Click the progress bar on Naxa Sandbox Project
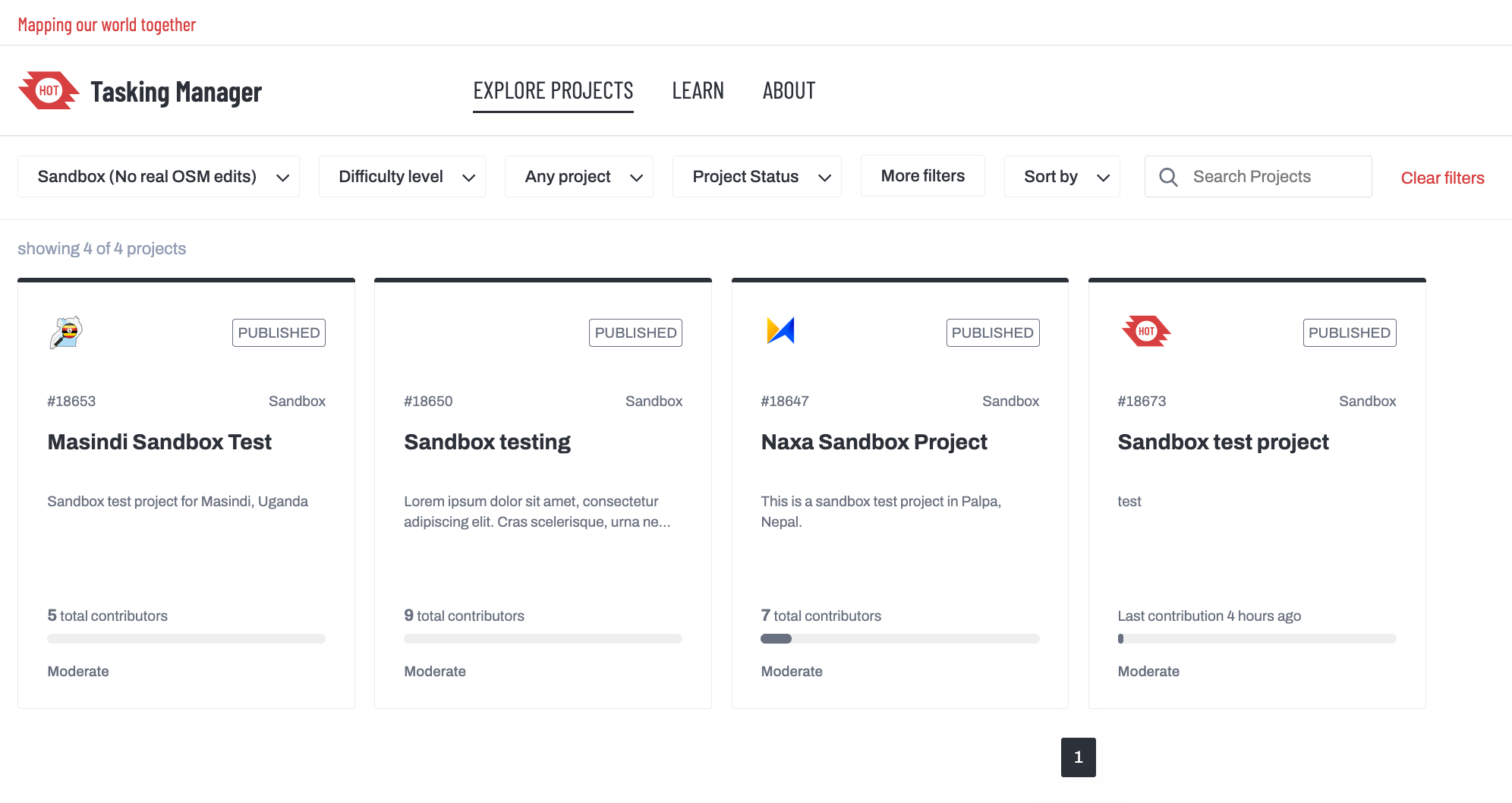Screen dimensions: 1512x803 coord(900,638)
